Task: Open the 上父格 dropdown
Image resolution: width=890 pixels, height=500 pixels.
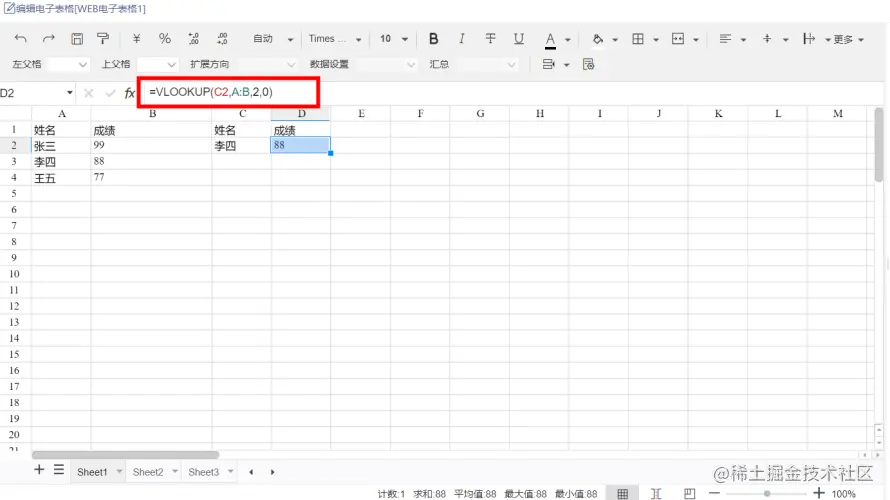Action: (x=157, y=64)
